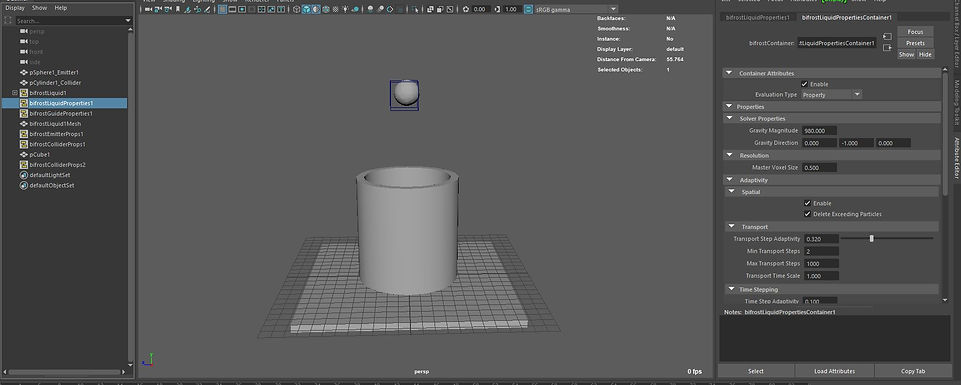Click the Gamma reset icon

[497, 9]
